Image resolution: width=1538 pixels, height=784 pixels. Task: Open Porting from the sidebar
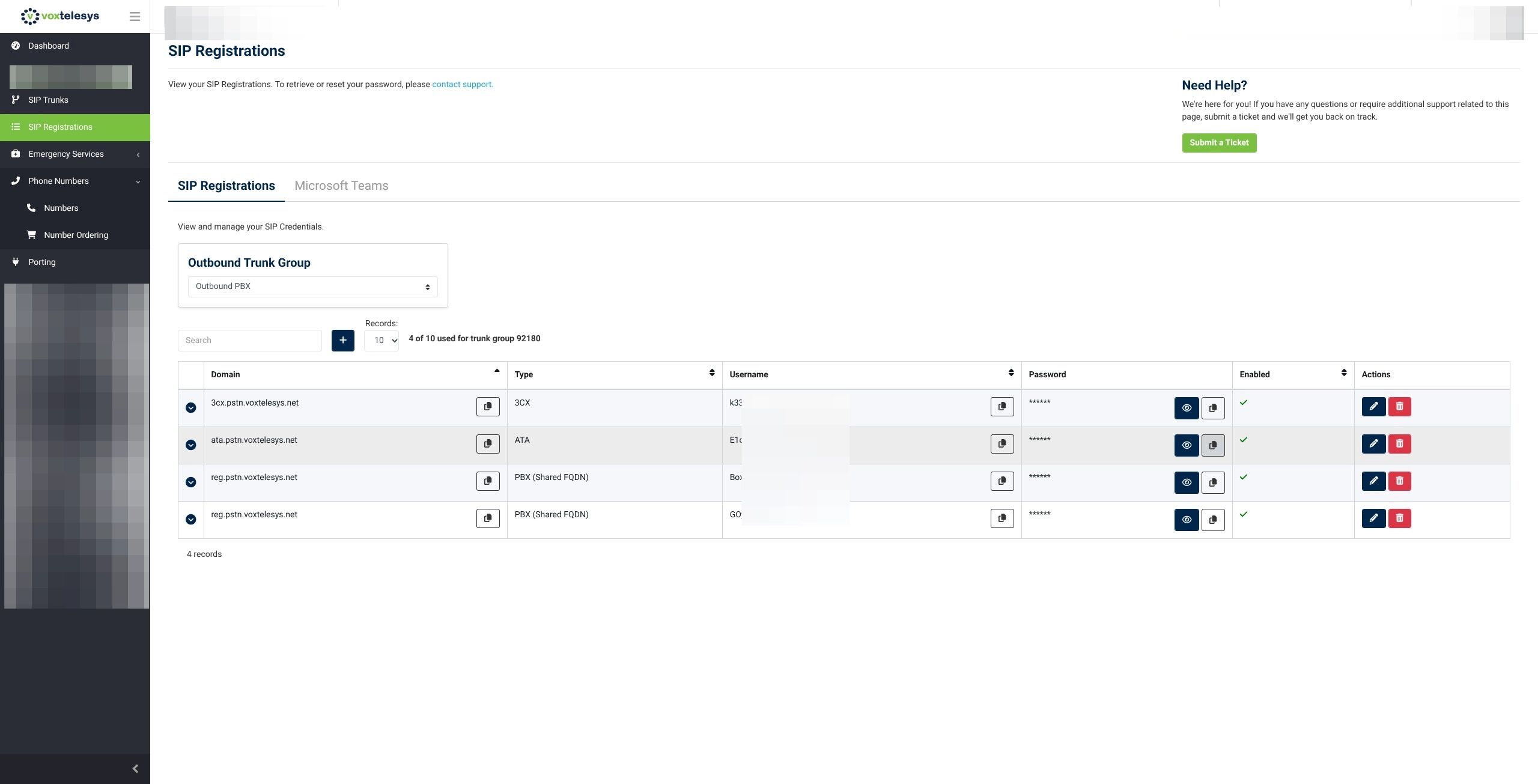75,263
